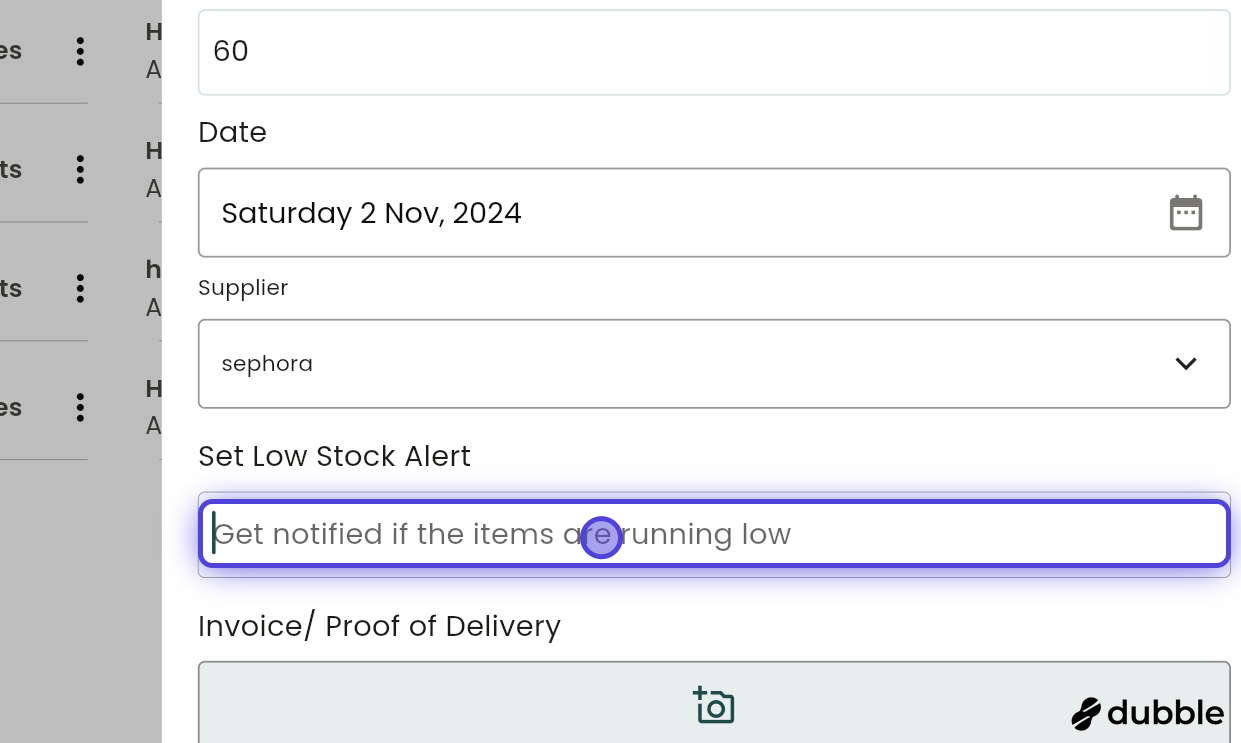Click the Invoice/ Proof of Delivery label
Viewport: 1241px width, 743px height.
(379, 626)
